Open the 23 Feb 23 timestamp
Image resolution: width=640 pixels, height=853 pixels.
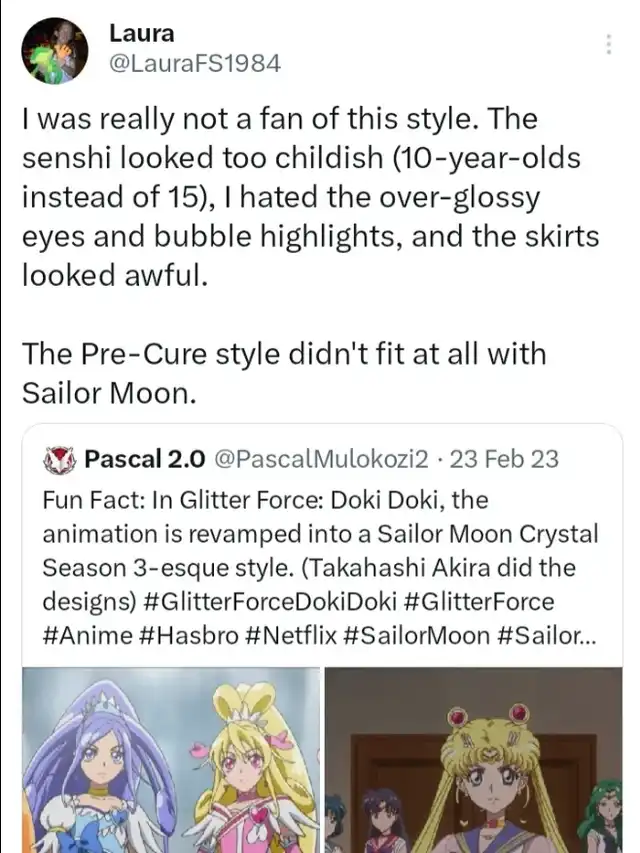505,459
